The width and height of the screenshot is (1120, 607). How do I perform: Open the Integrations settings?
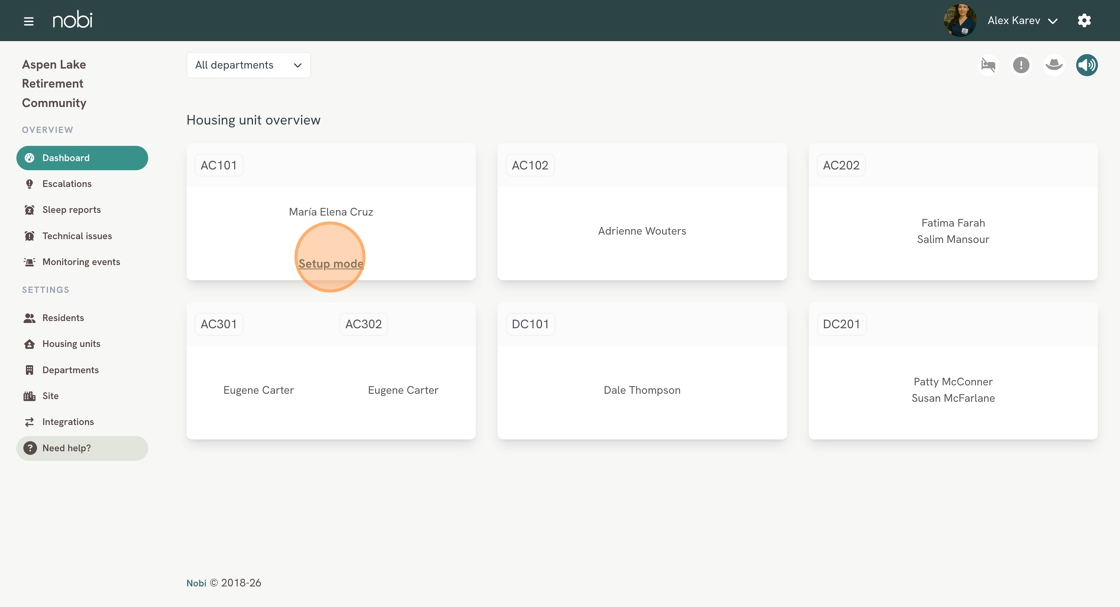[x=68, y=422]
